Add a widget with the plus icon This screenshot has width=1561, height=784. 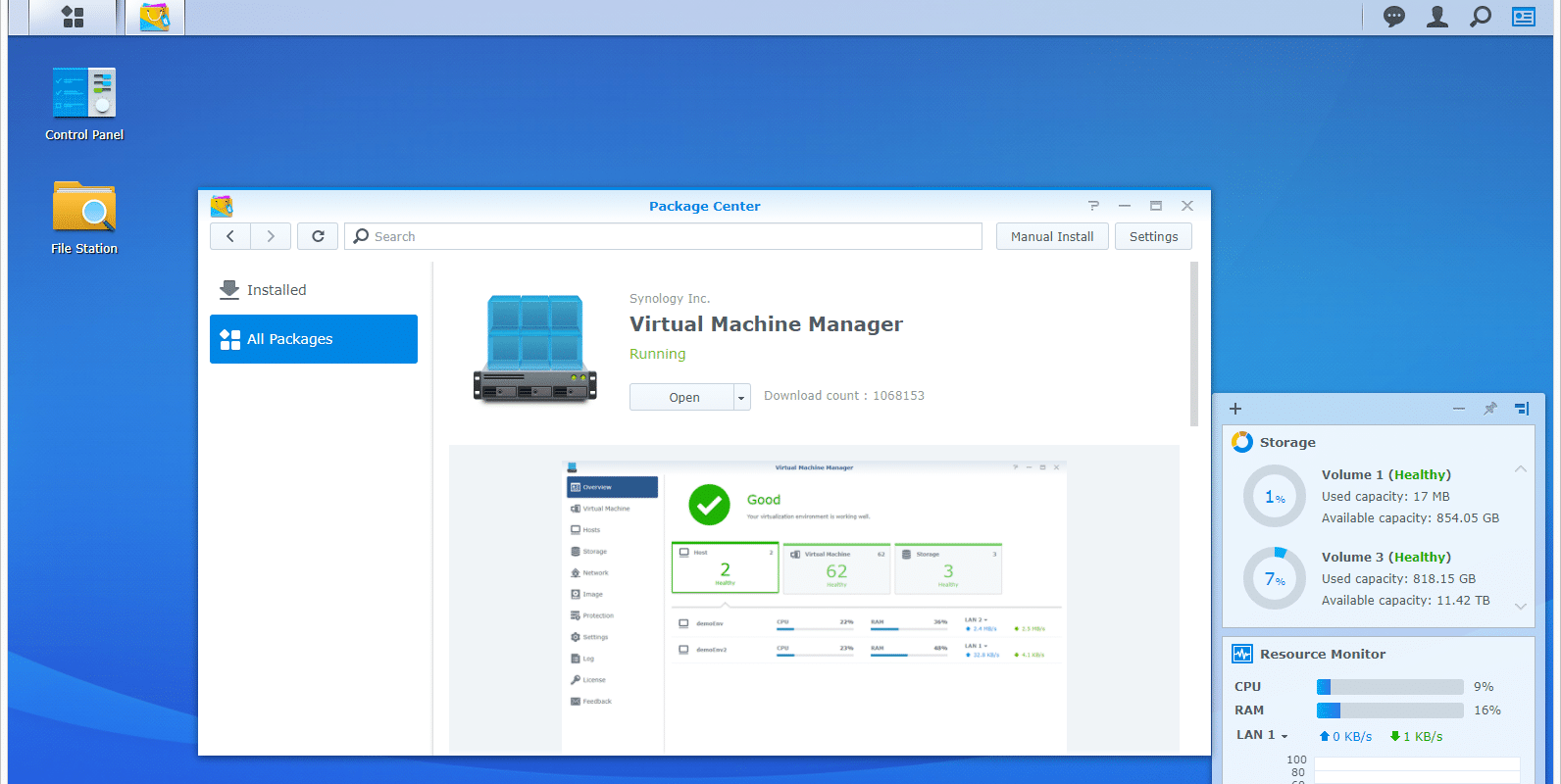[x=1235, y=409]
